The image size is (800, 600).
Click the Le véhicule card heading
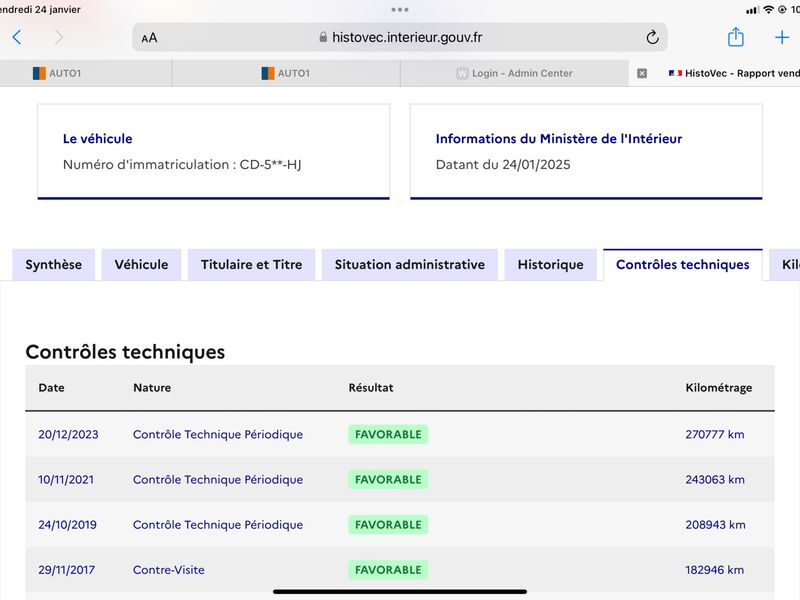coord(97,139)
